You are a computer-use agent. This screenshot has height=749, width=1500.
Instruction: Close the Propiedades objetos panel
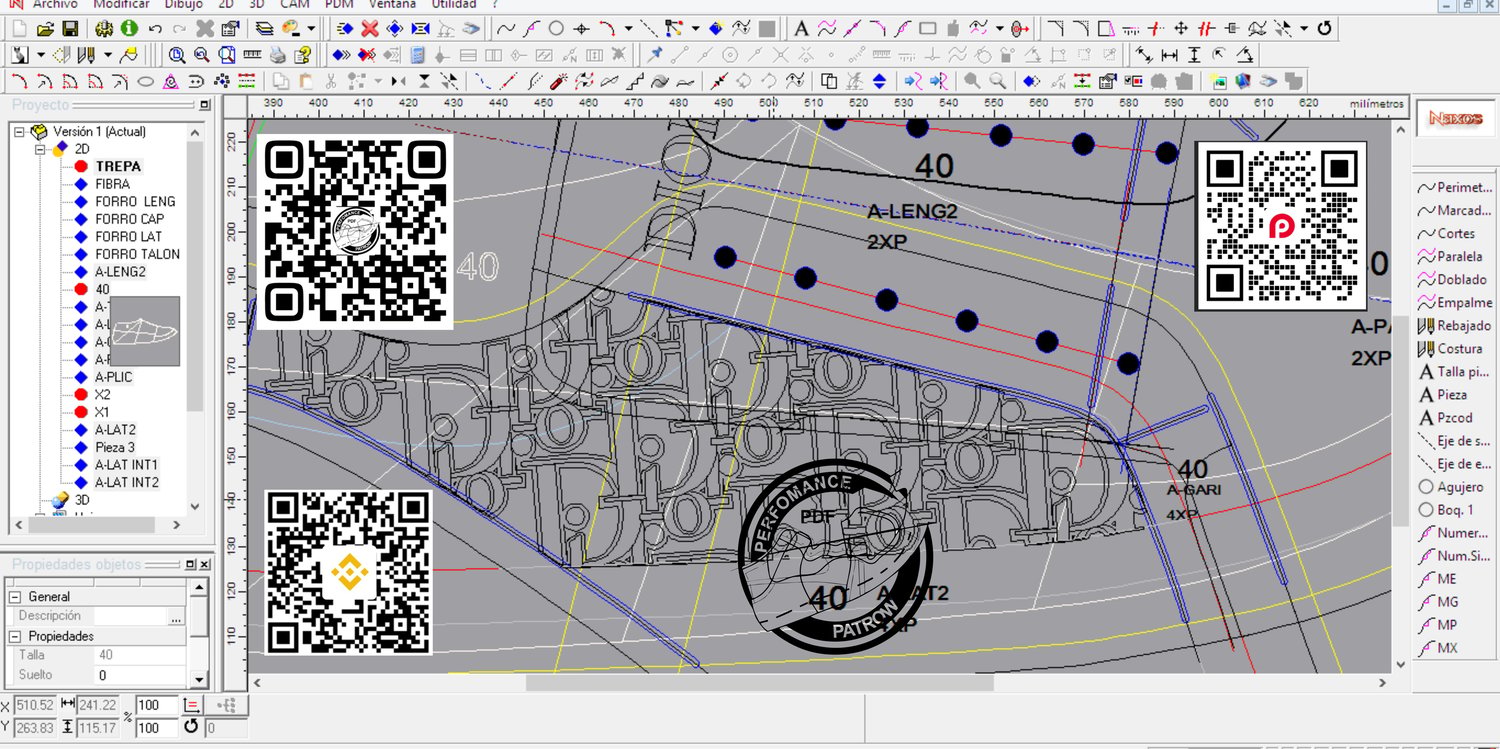coord(204,565)
